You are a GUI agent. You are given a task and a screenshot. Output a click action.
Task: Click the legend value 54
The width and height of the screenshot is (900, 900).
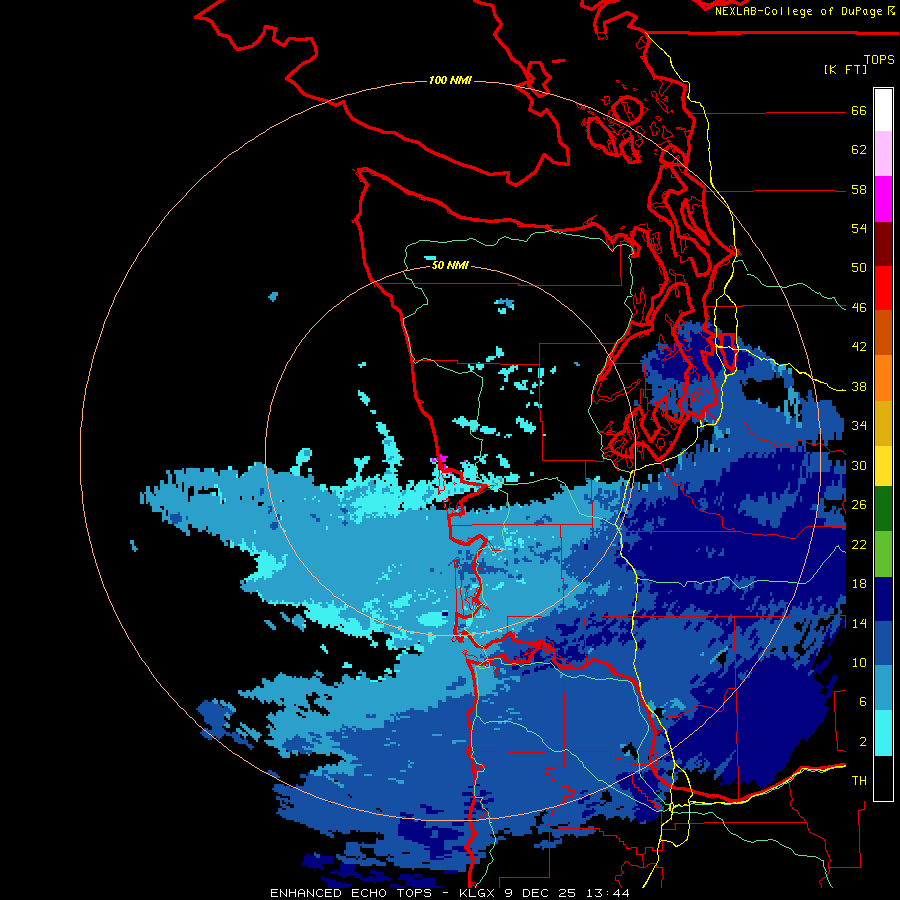tap(859, 228)
